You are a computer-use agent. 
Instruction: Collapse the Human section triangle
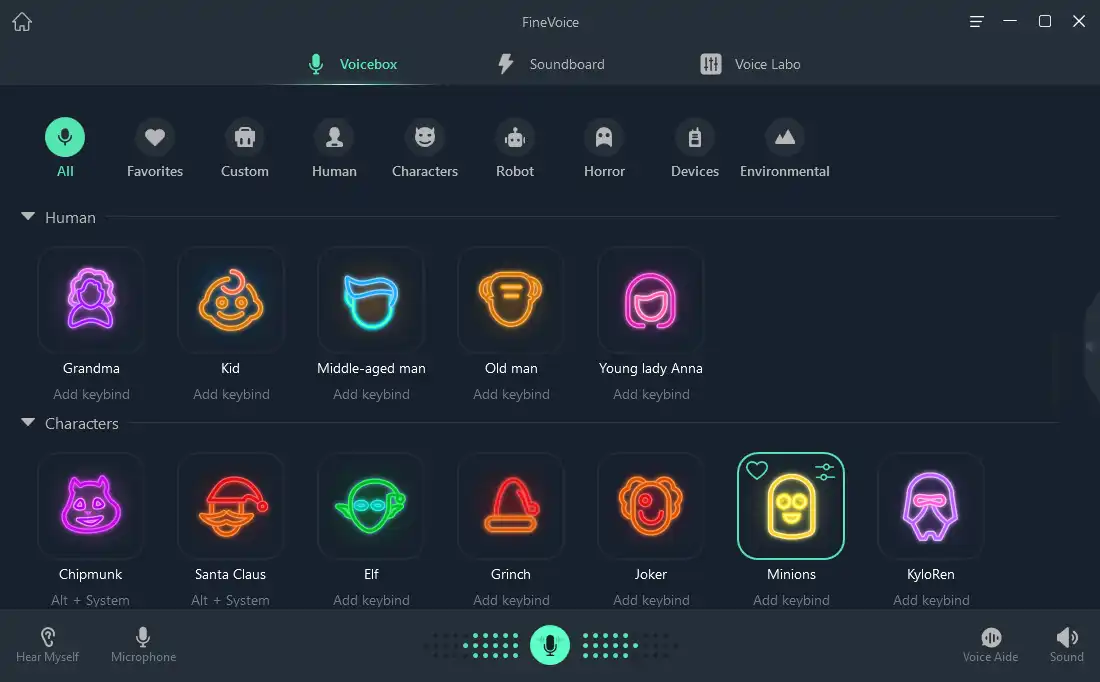(x=28, y=217)
